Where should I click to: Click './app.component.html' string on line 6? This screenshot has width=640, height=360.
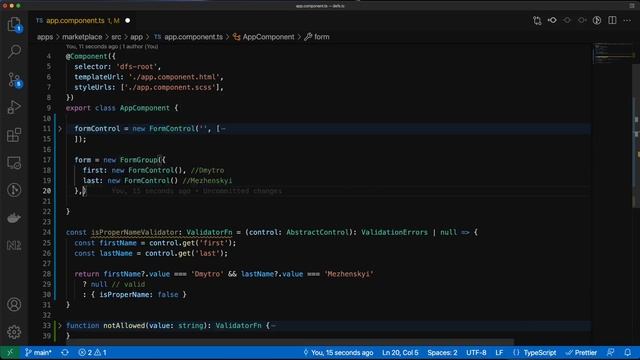[174, 77]
